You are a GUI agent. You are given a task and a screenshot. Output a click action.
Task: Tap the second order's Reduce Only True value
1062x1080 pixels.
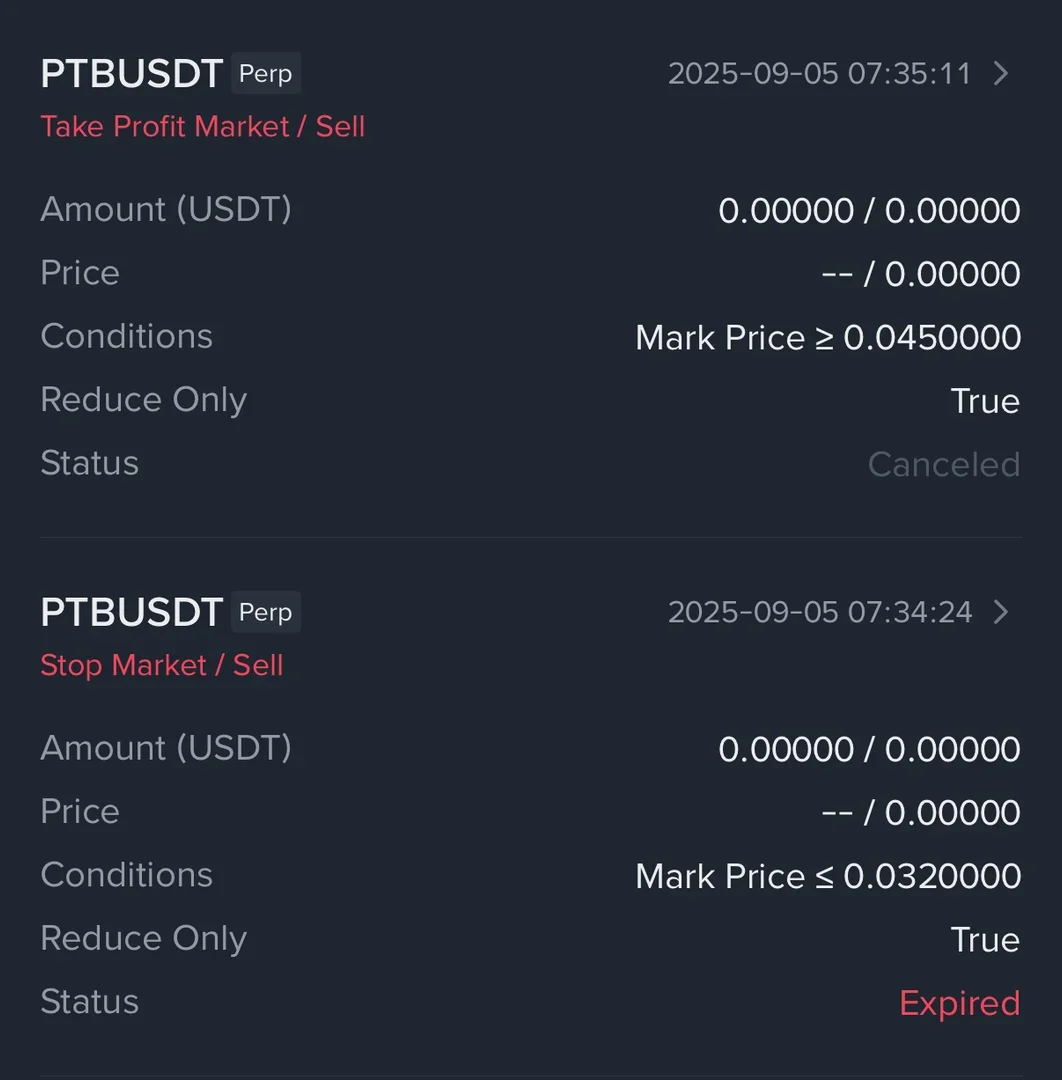[x=985, y=940]
